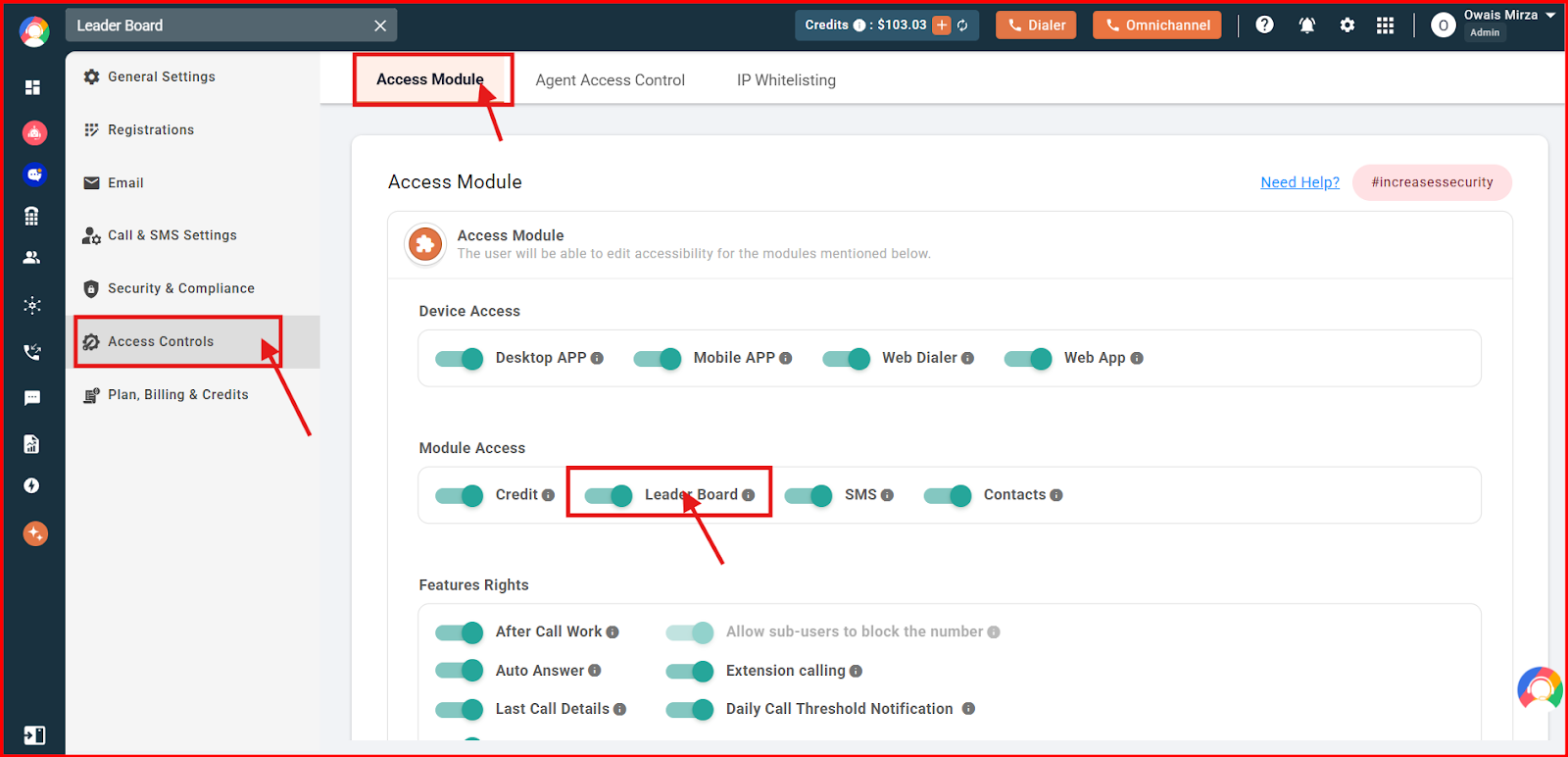Click info icon next to SMS
Screen dimensions: 1568x757
pos(887,495)
